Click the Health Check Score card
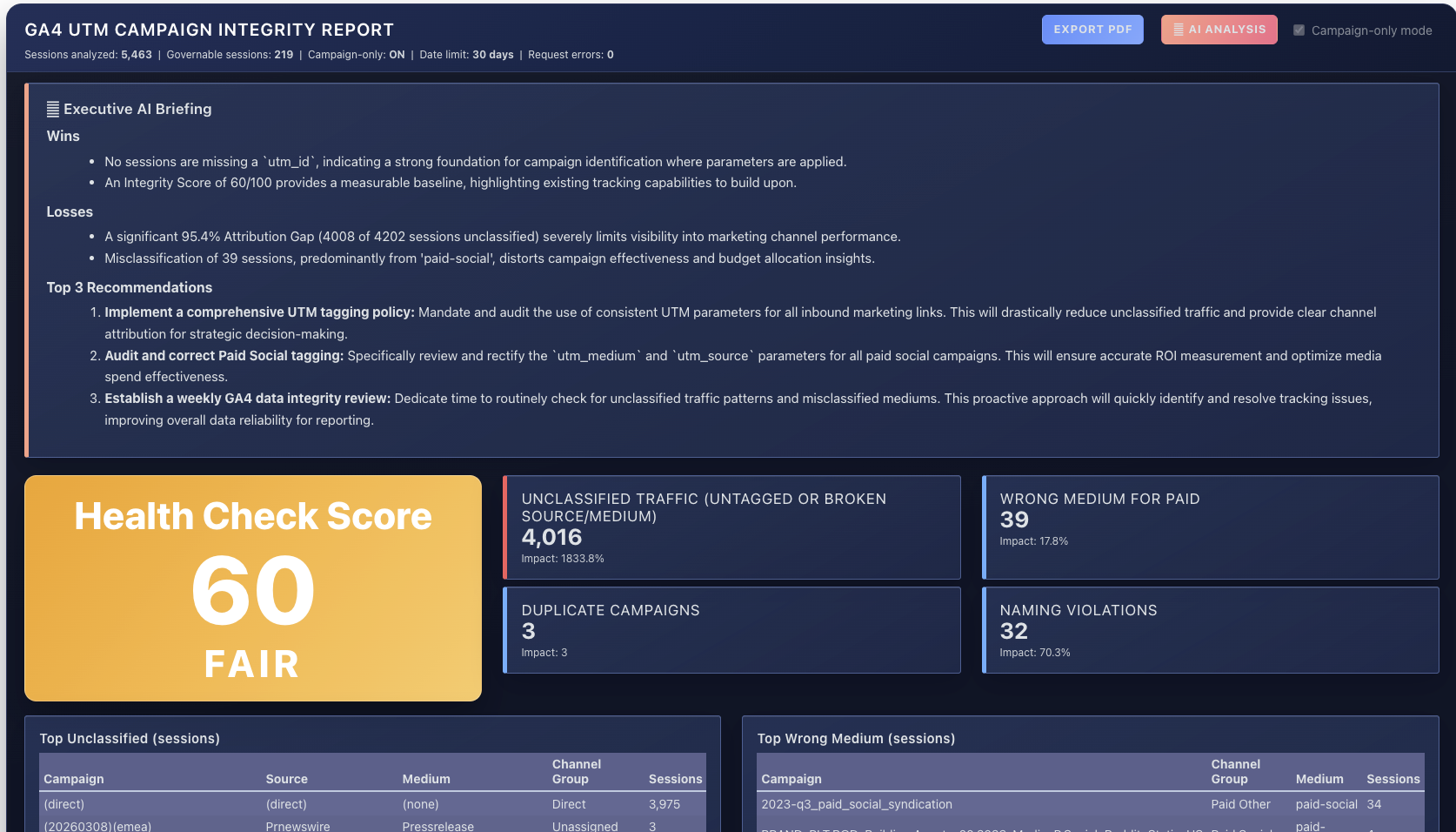This screenshot has height=832, width=1456. coord(253,588)
